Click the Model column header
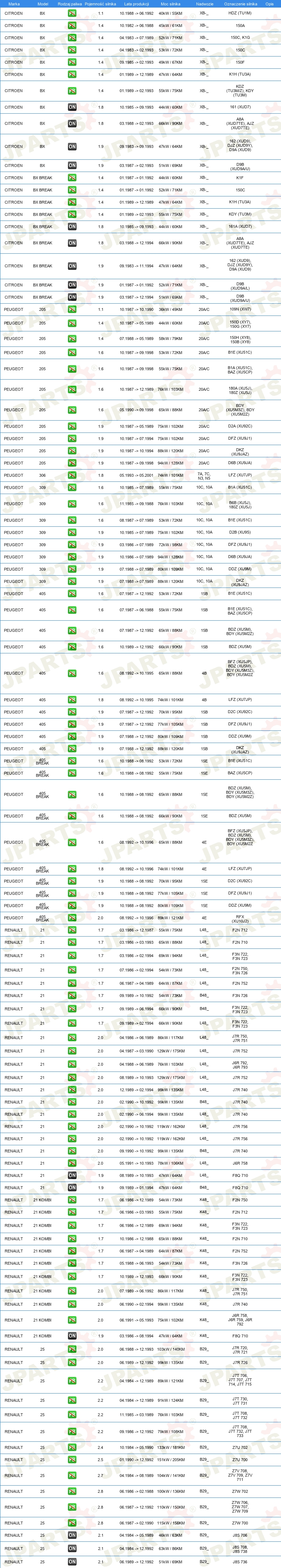 [x=42, y=4]
